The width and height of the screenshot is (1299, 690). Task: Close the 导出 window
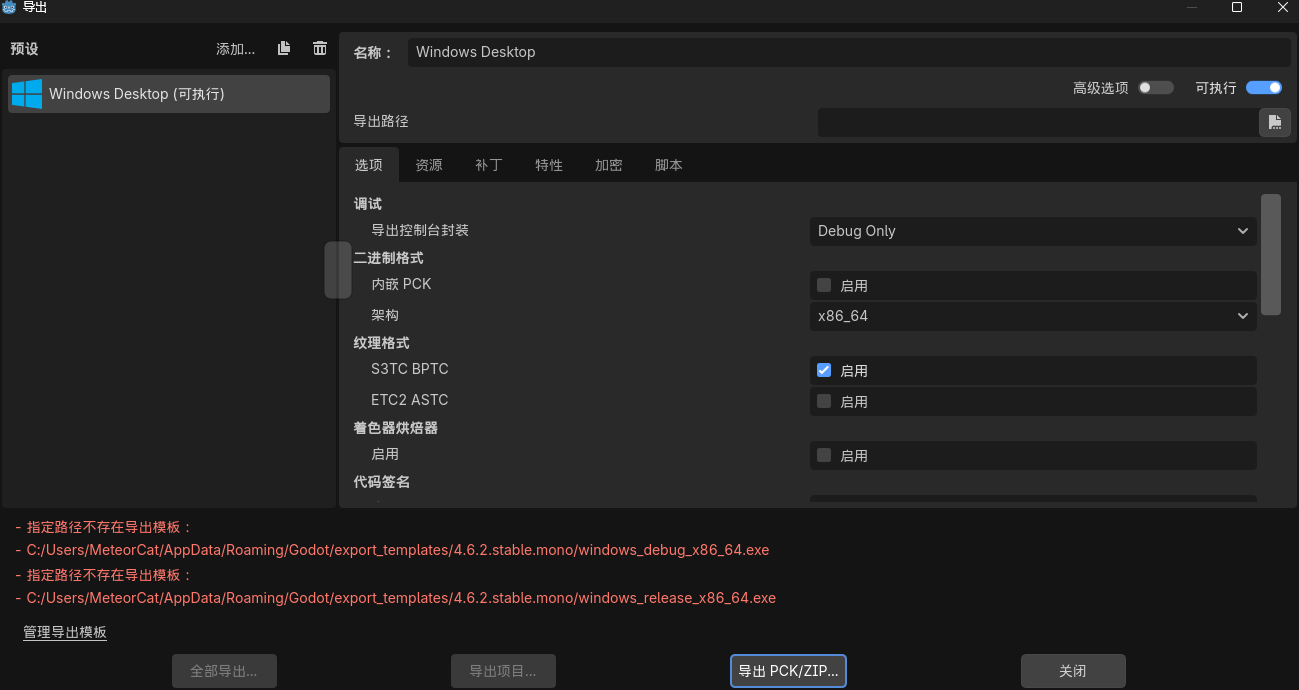[x=1282, y=7]
